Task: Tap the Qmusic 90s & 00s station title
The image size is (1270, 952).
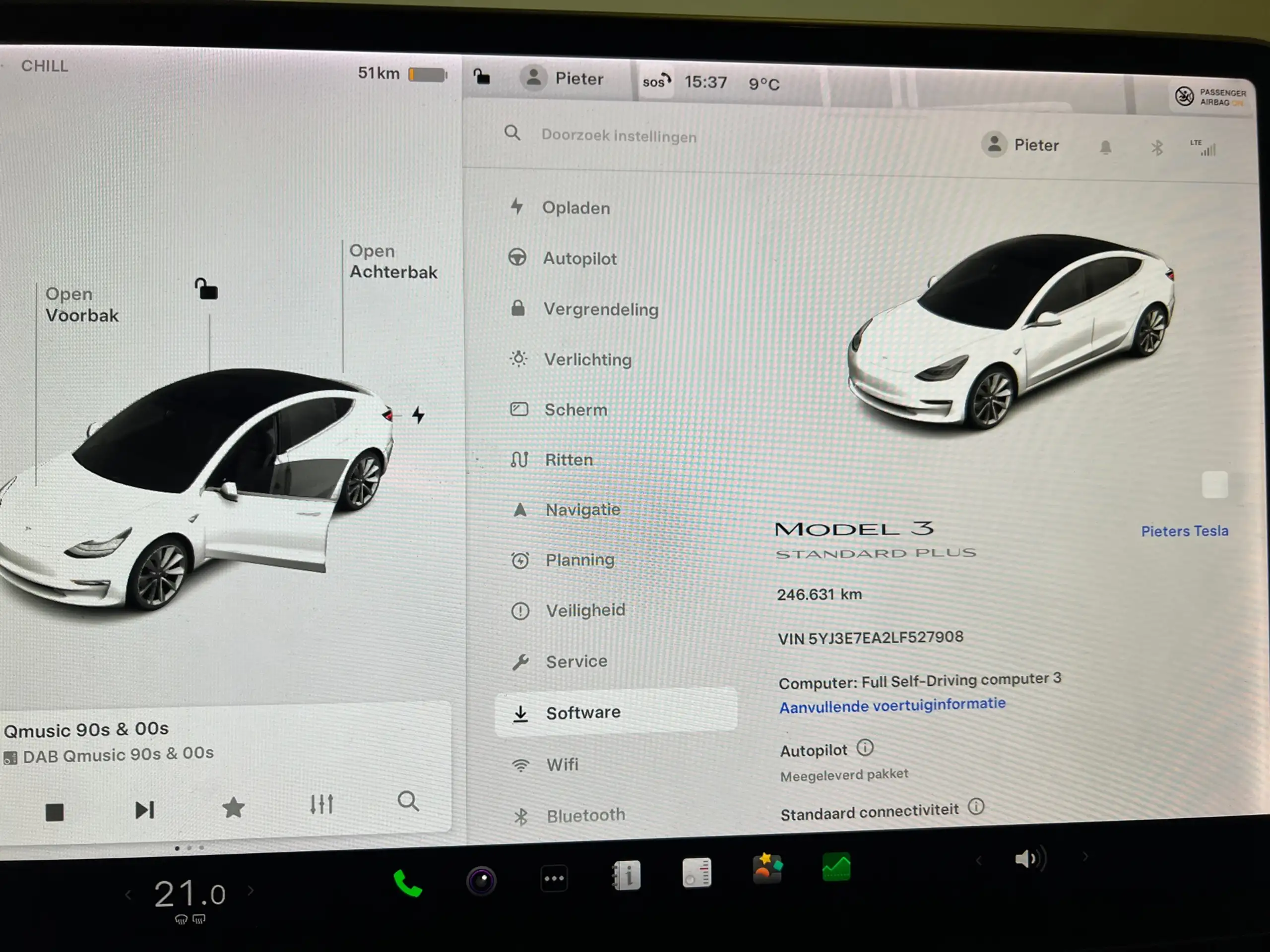Action: [x=86, y=729]
